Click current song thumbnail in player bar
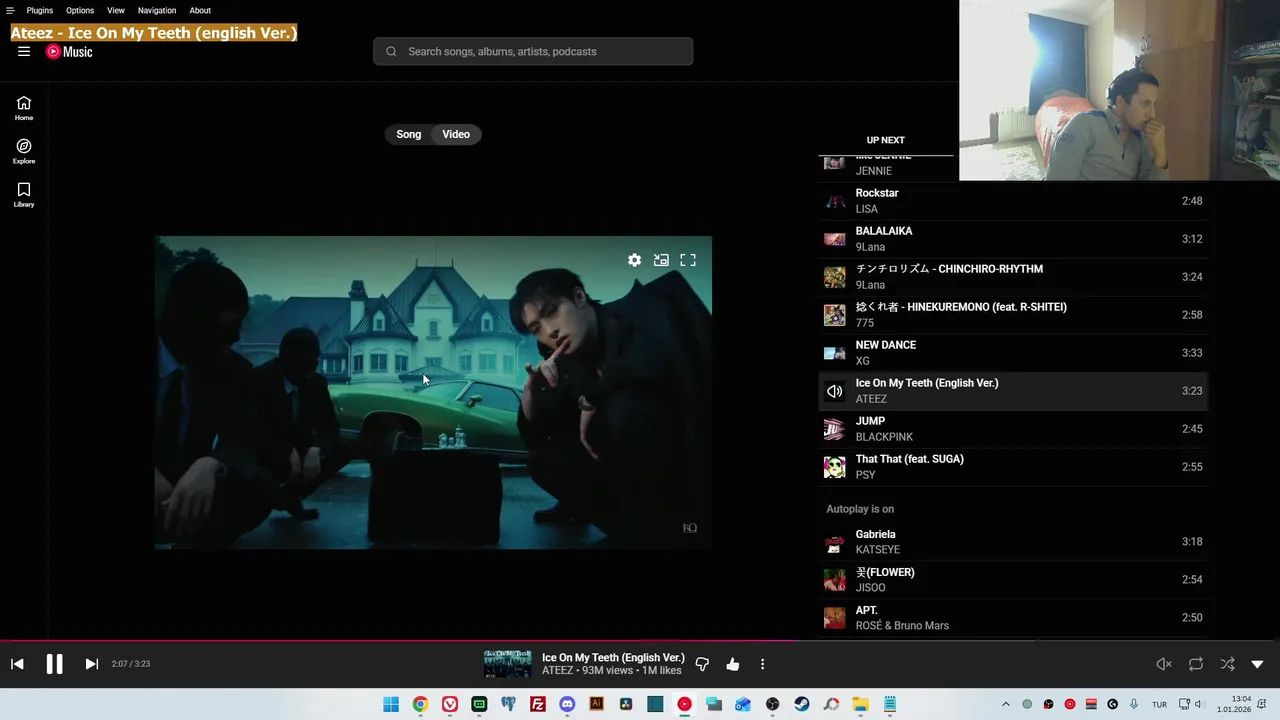This screenshot has width=1280, height=720. (x=508, y=664)
